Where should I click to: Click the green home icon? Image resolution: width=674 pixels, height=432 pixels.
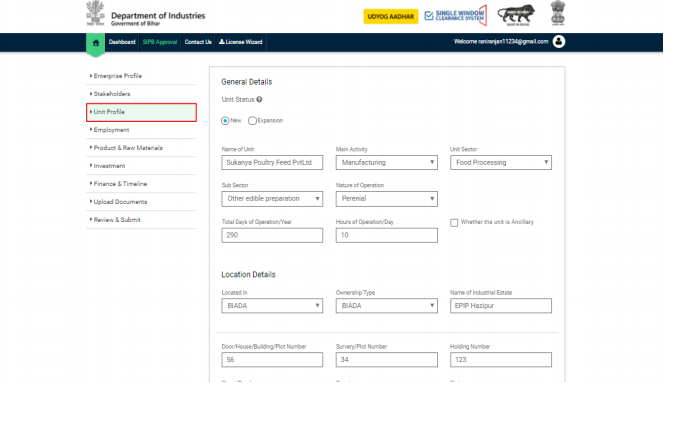tap(95, 43)
